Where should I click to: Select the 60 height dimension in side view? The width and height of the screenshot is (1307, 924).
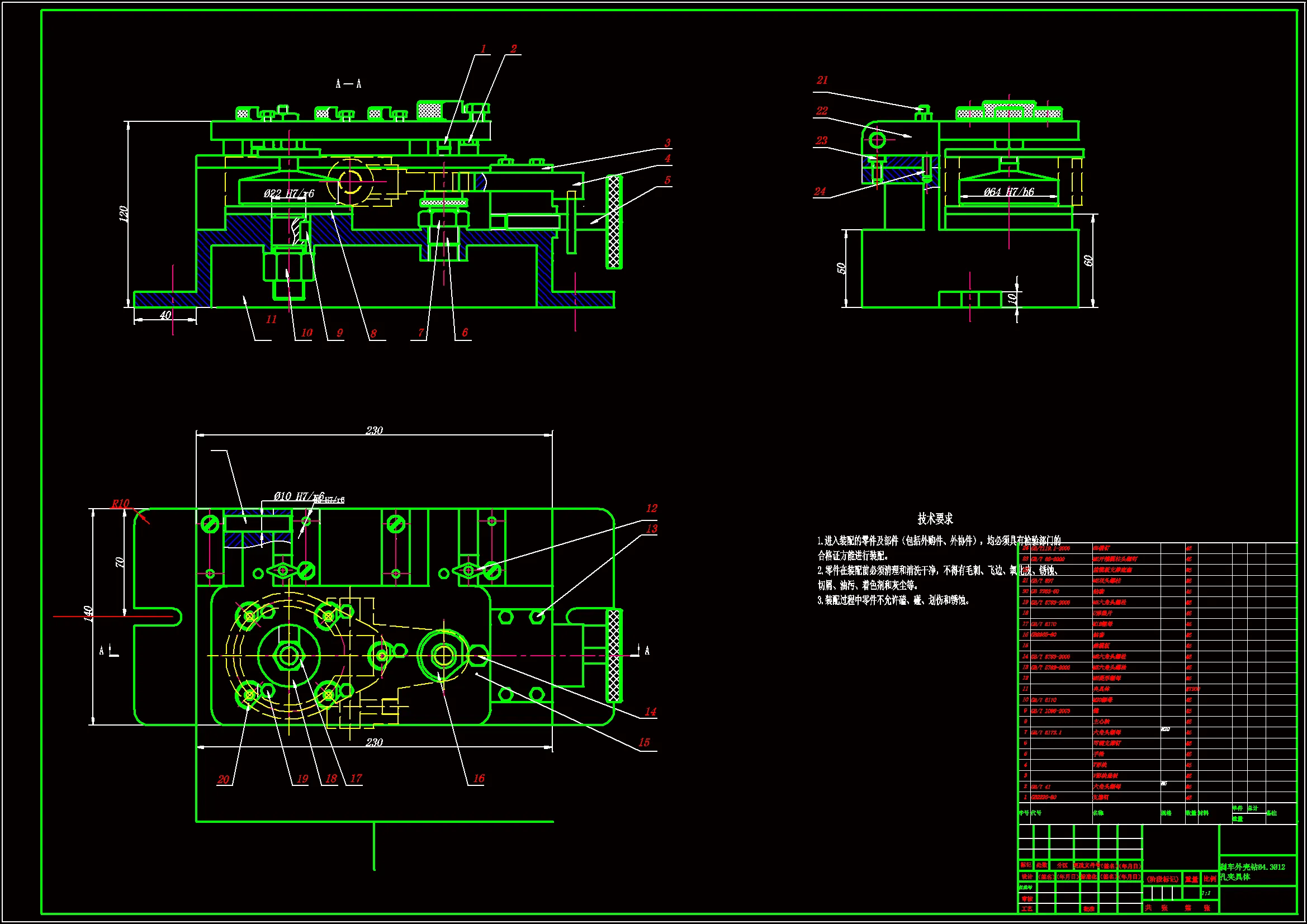(x=1088, y=260)
